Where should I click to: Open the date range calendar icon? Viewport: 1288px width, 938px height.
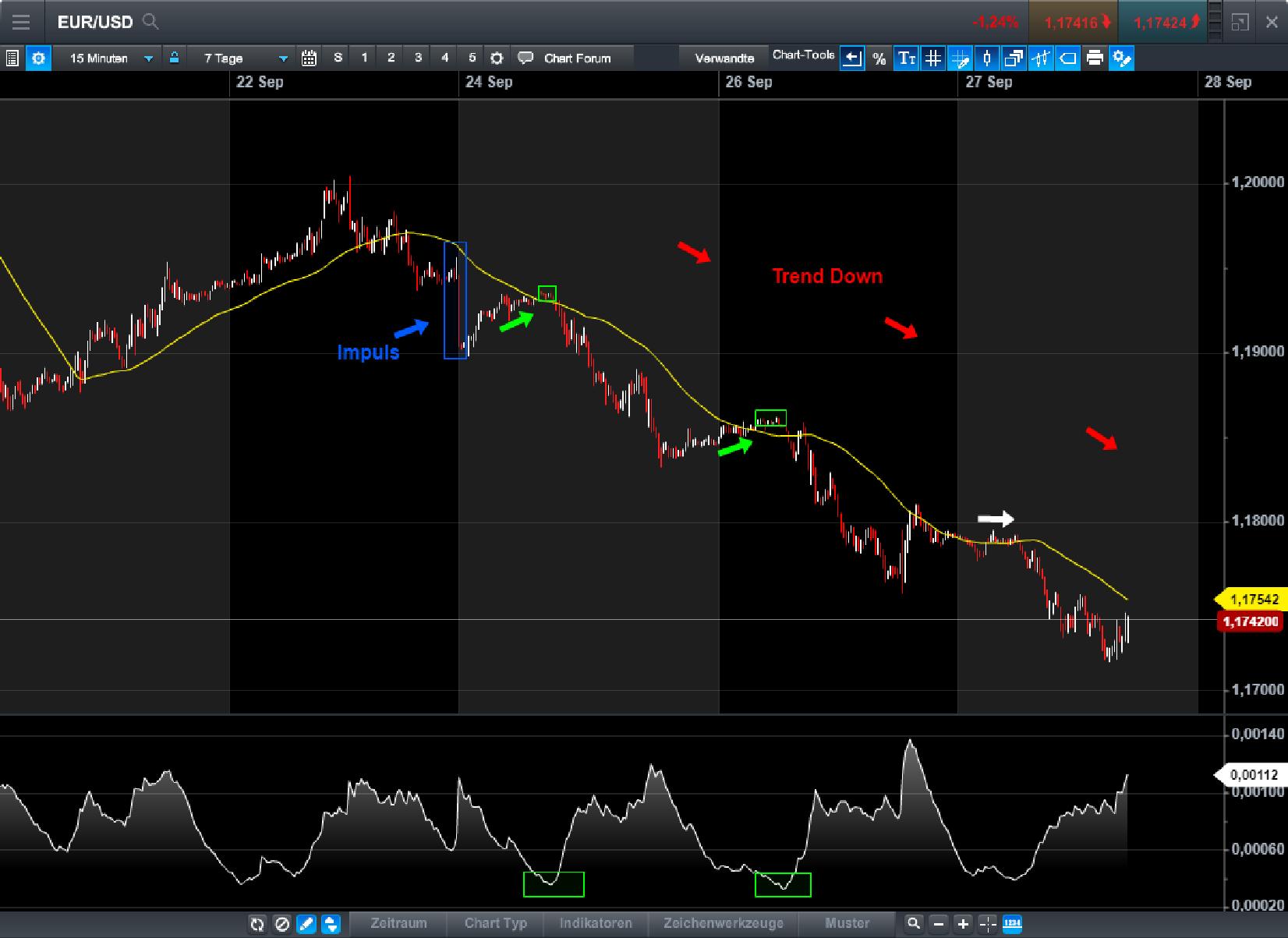tap(309, 58)
